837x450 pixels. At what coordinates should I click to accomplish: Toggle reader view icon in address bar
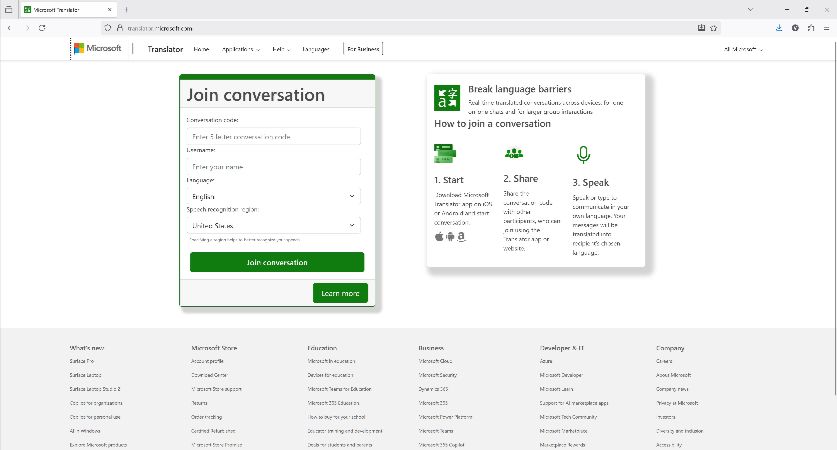click(701, 28)
